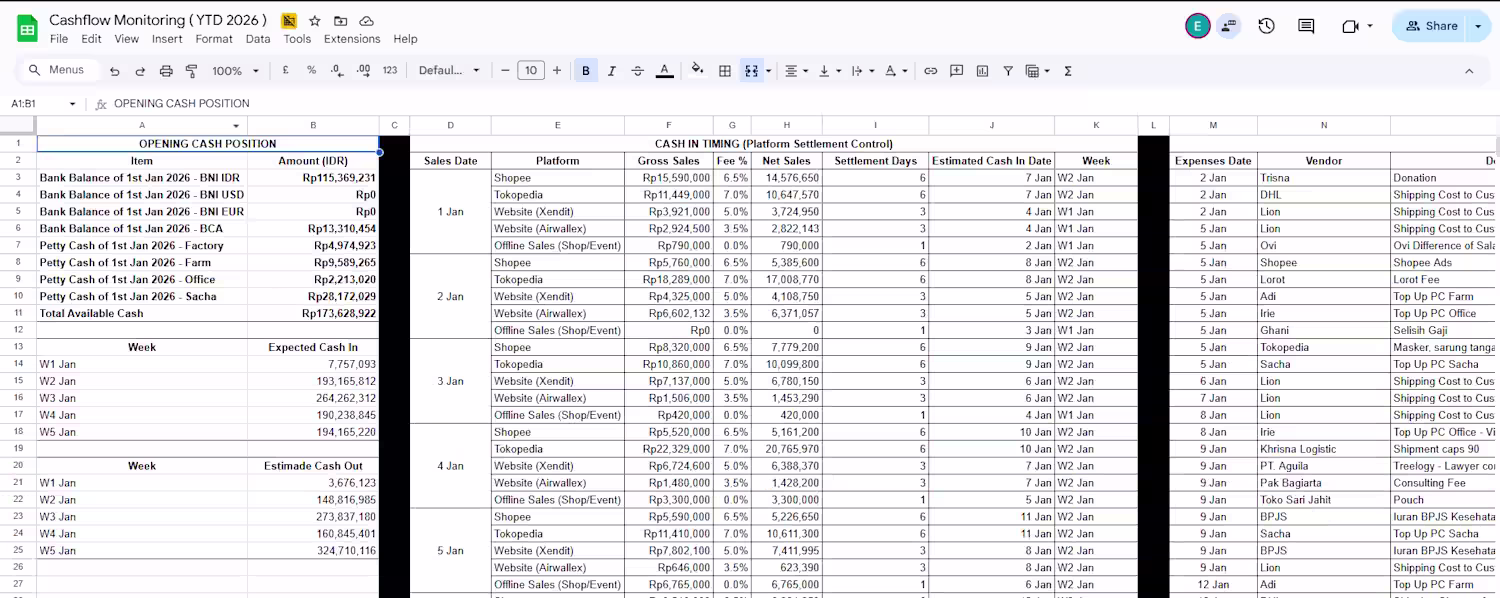Star the Cashflow Monitoring document
This screenshot has height=598, width=1500.
[315, 21]
